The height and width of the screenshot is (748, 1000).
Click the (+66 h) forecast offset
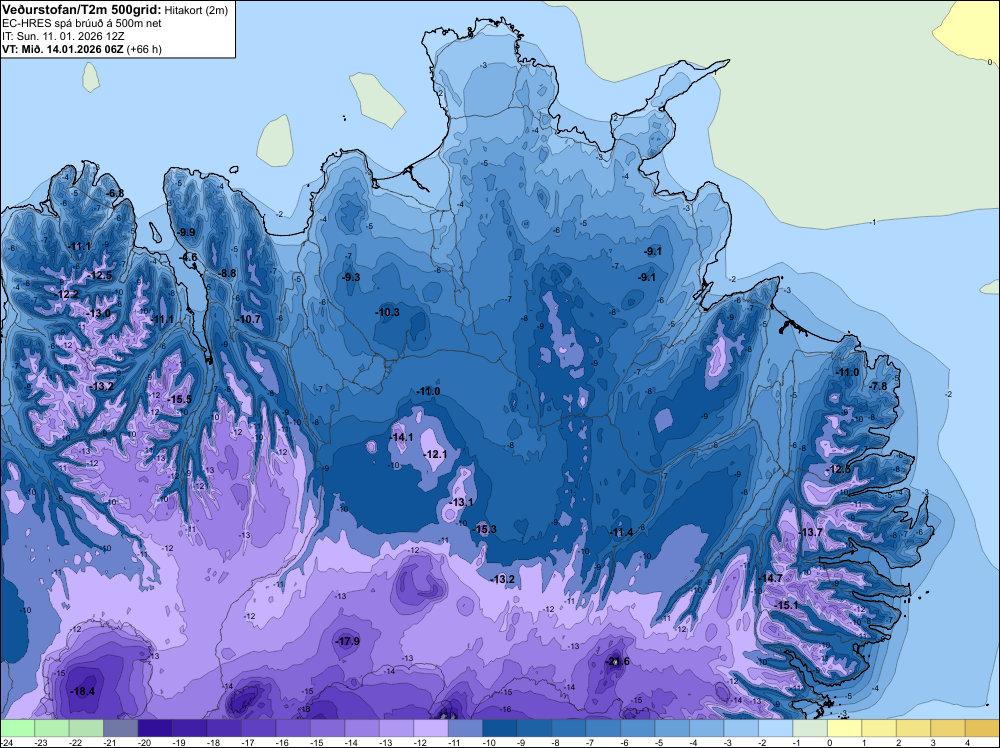tap(143, 49)
